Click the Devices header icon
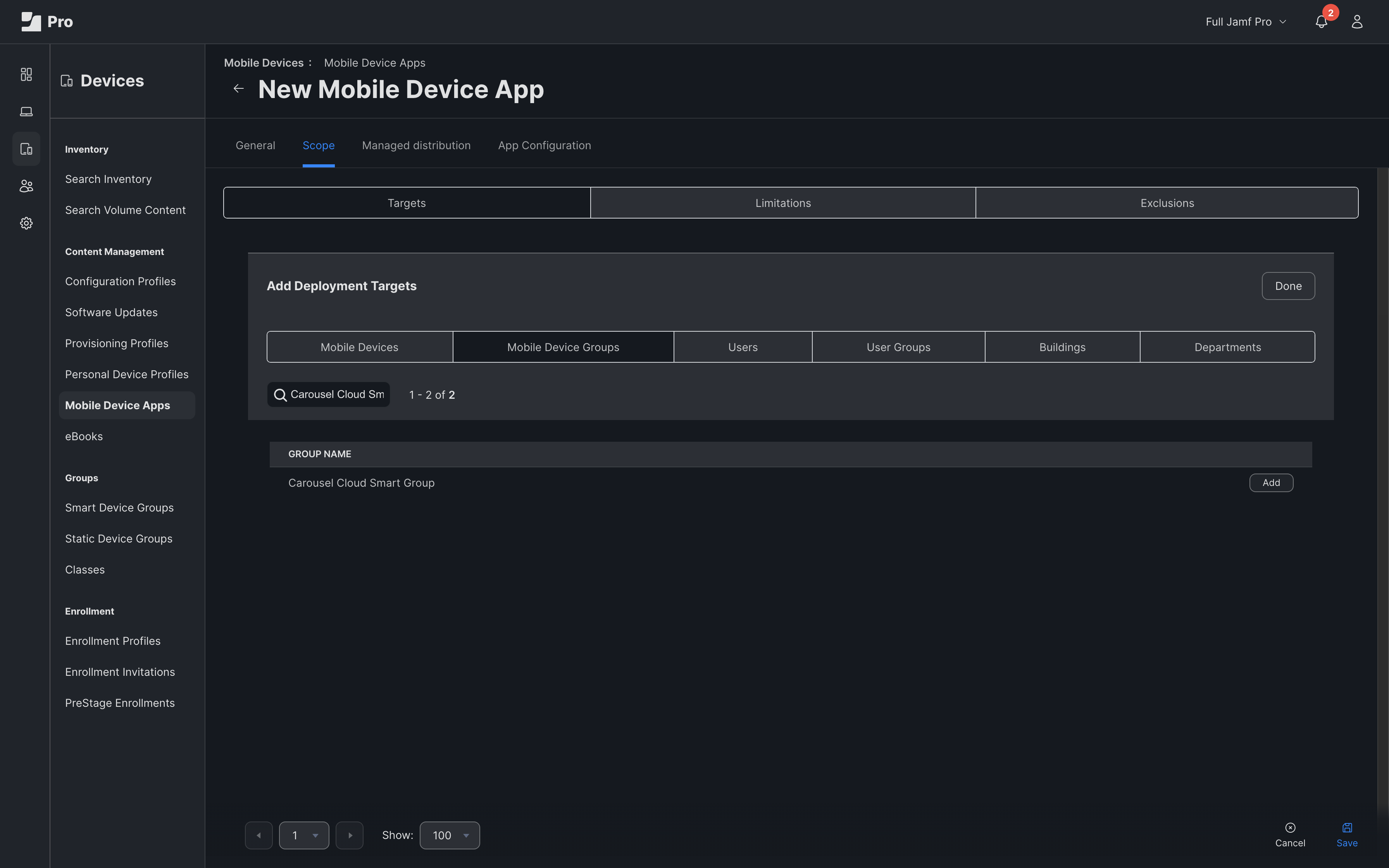This screenshot has width=1389, height=868. pos(67,81)
